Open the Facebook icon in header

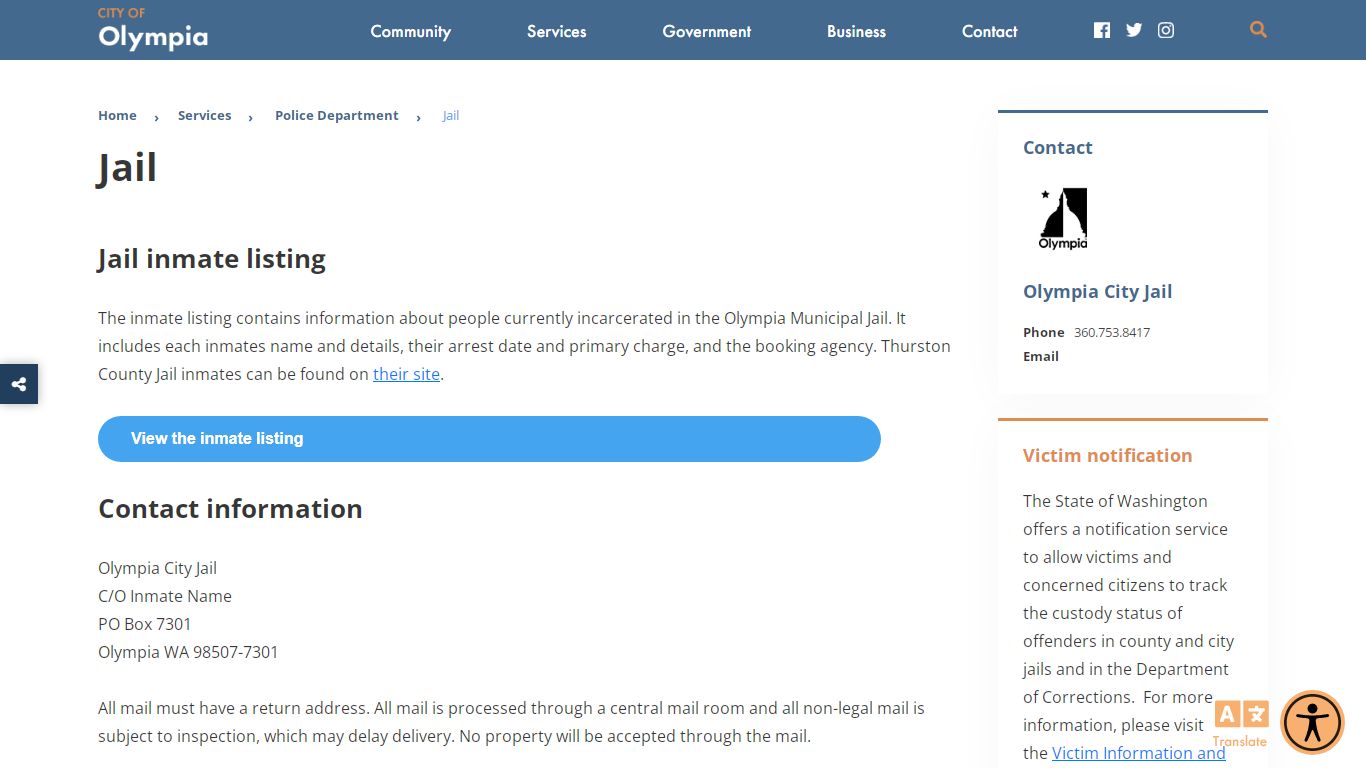(1102, 30)
